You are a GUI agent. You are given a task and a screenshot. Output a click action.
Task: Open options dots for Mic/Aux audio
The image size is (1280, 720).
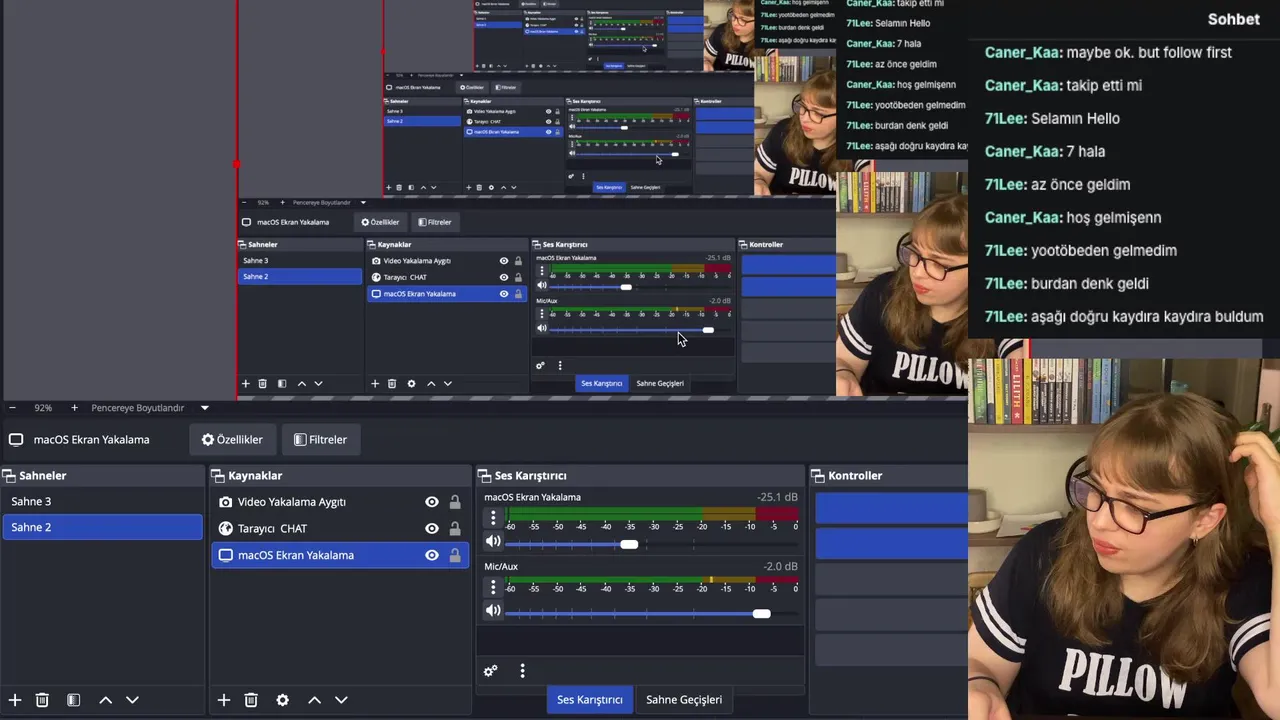pyautogui.click(x=492, y=587)
